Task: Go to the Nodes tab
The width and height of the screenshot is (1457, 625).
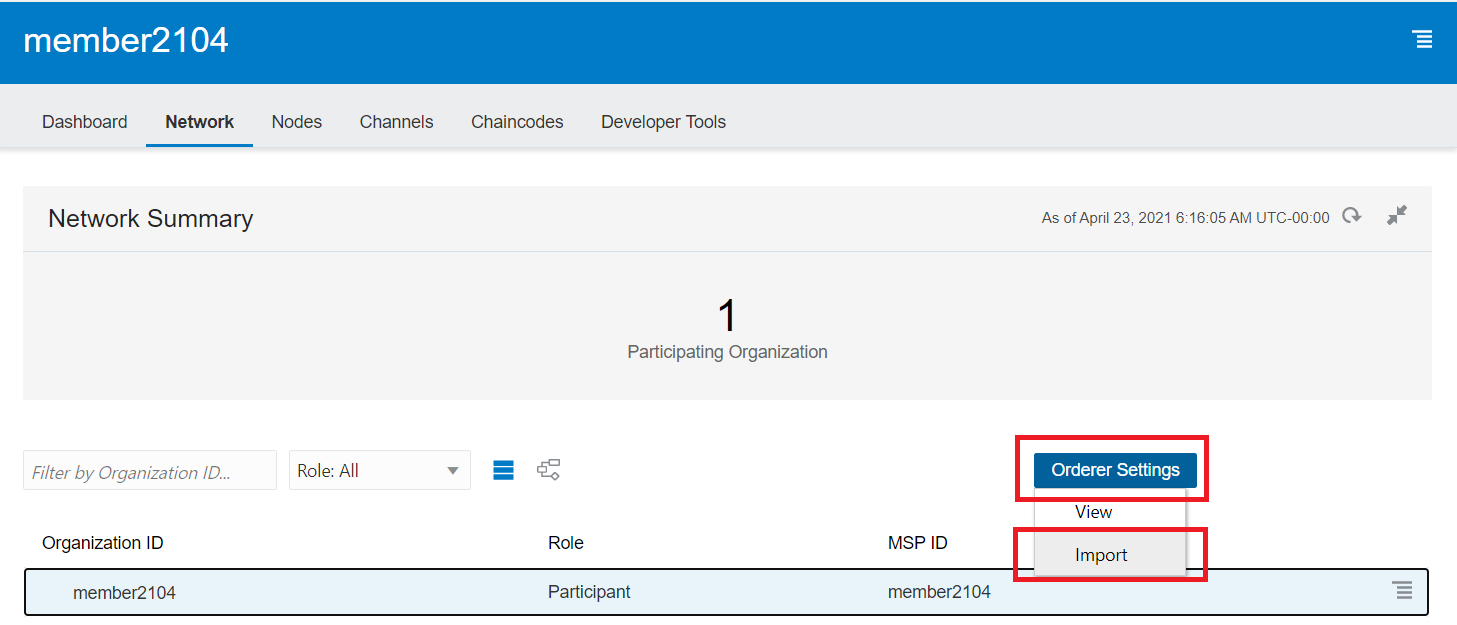Action: point(297,122)
